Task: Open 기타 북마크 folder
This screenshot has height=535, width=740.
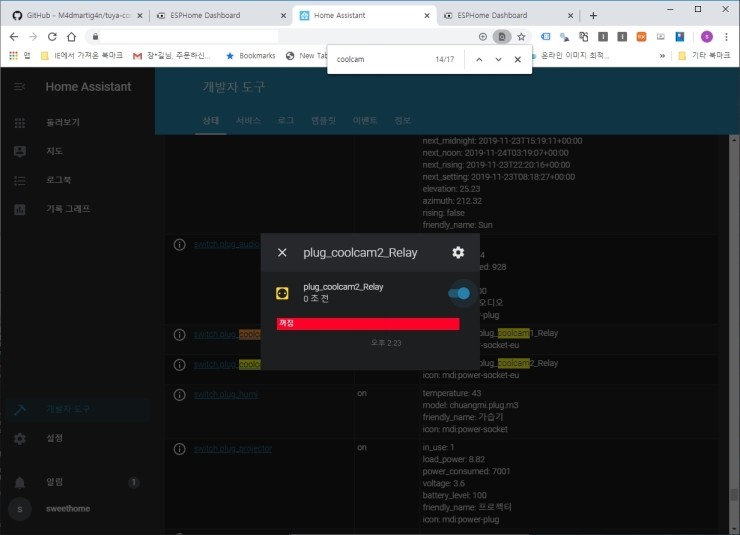Action: [704, 56]
